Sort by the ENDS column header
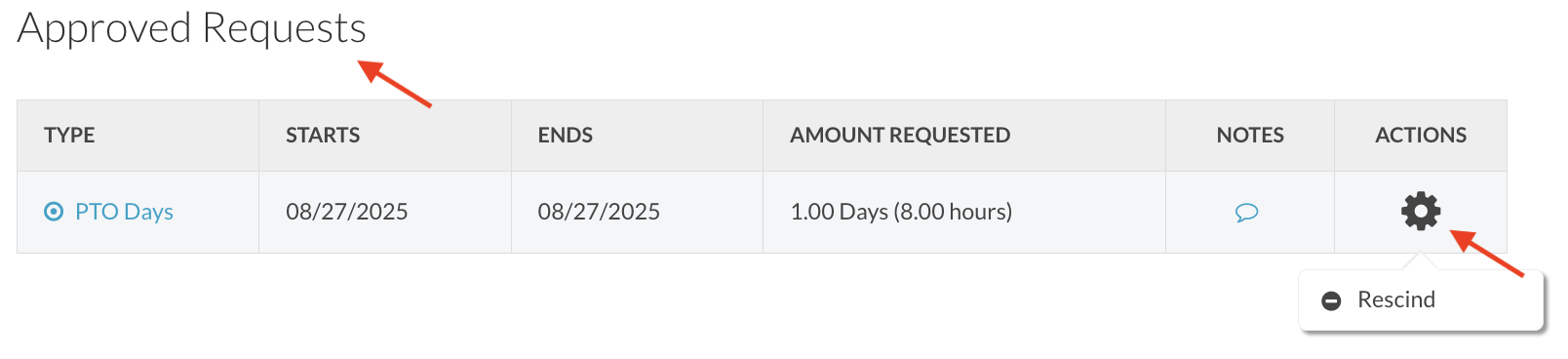The width and height of the screenshot is (1568, 359). (x=566, y=136)
